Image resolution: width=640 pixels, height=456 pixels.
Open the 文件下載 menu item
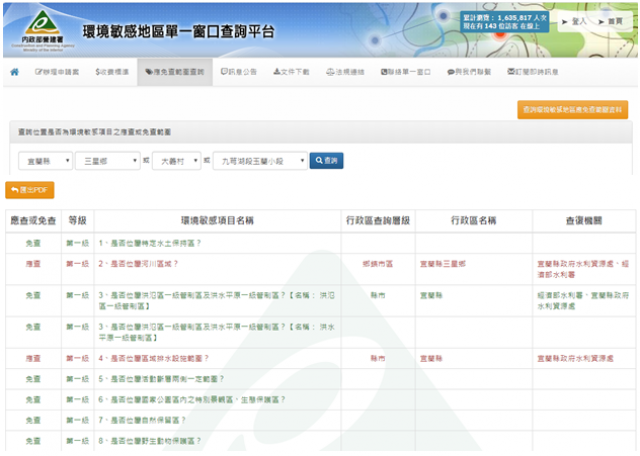click(291, 72)
